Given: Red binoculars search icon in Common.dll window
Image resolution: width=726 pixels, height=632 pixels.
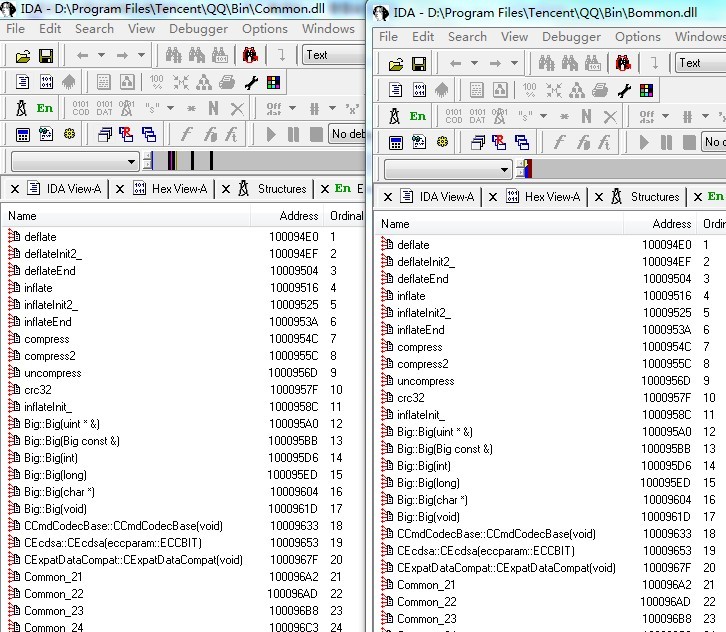Looking at the screenshot, I should [250, 56].
